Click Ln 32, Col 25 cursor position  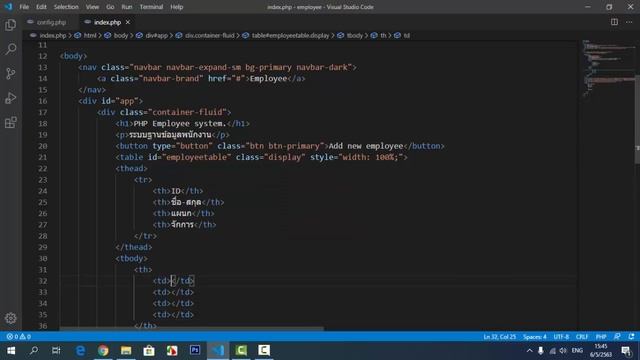point(500,337)
